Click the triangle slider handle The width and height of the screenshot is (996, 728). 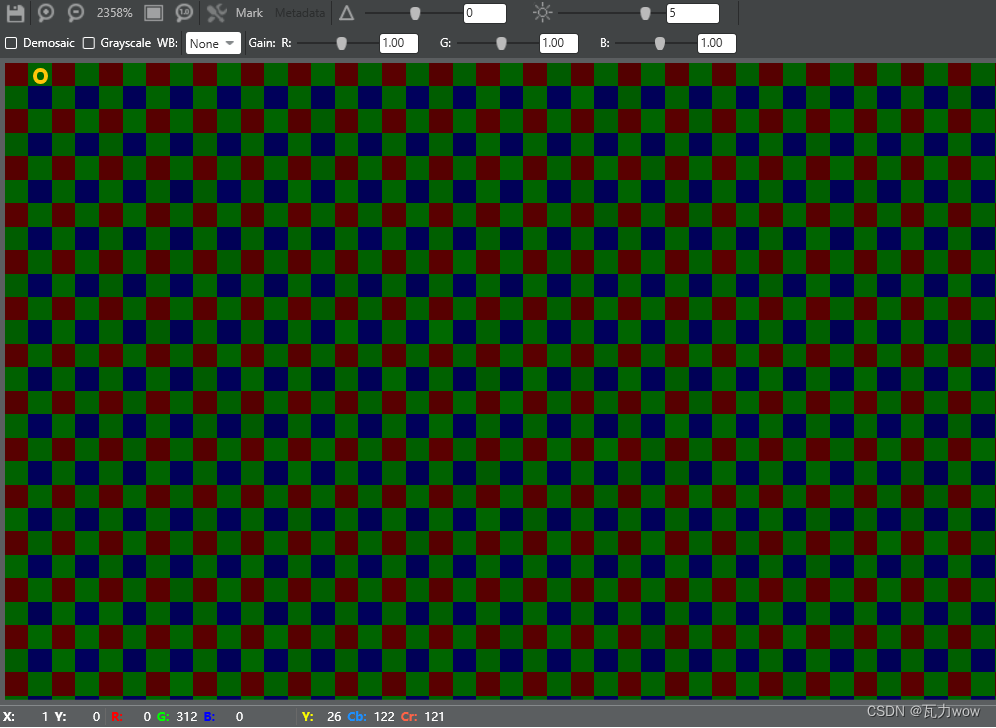[x=415, y=13]
